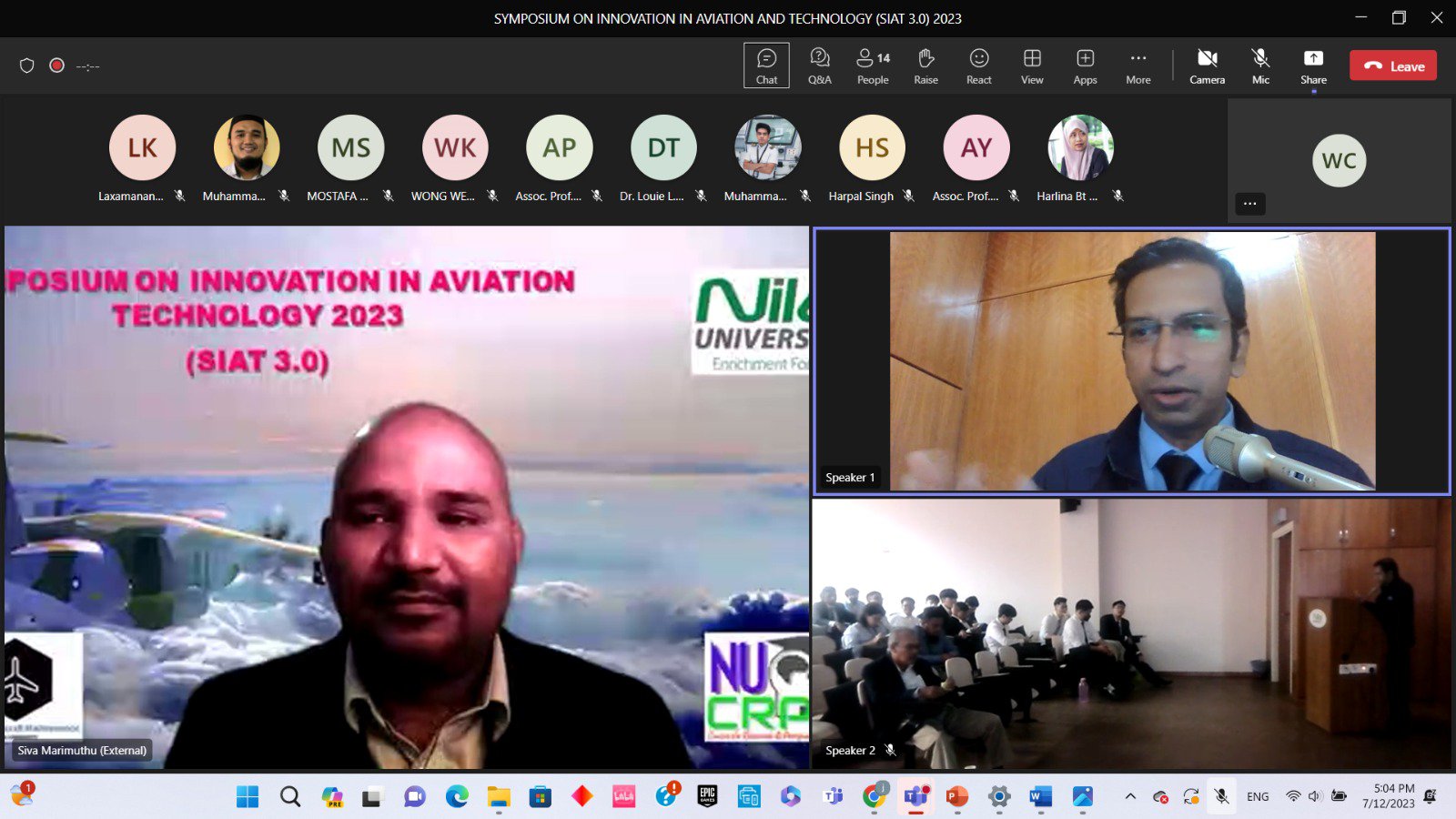Open the Q&A panel

point(819,66)
